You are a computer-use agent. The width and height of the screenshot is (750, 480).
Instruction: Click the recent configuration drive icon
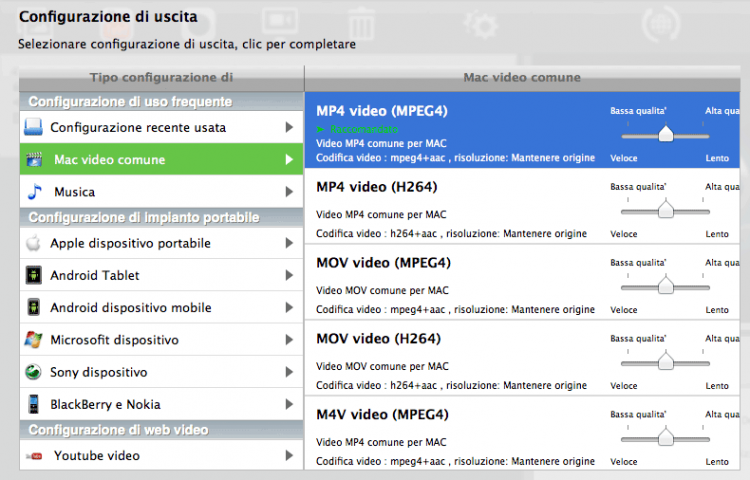[x=33, y=127]
